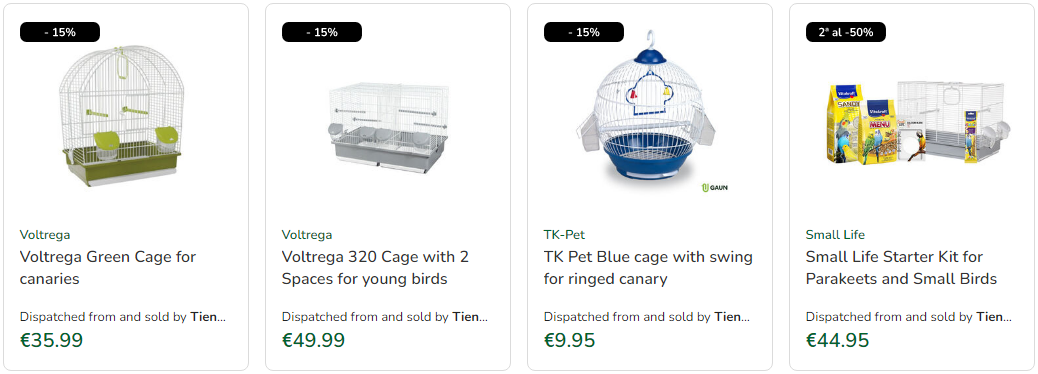Screen dimensions: 1038x374
Task: Open the Small Life brand link
Action: click(x=835, y=234)
